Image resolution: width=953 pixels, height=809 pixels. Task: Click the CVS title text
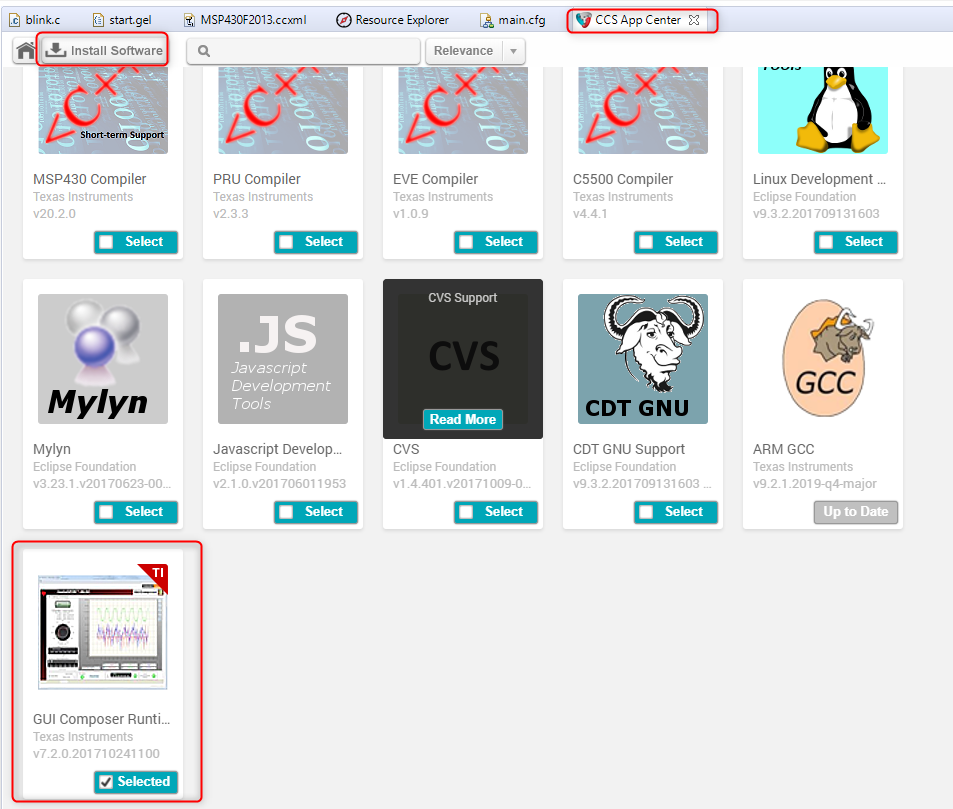click(406, 449)
